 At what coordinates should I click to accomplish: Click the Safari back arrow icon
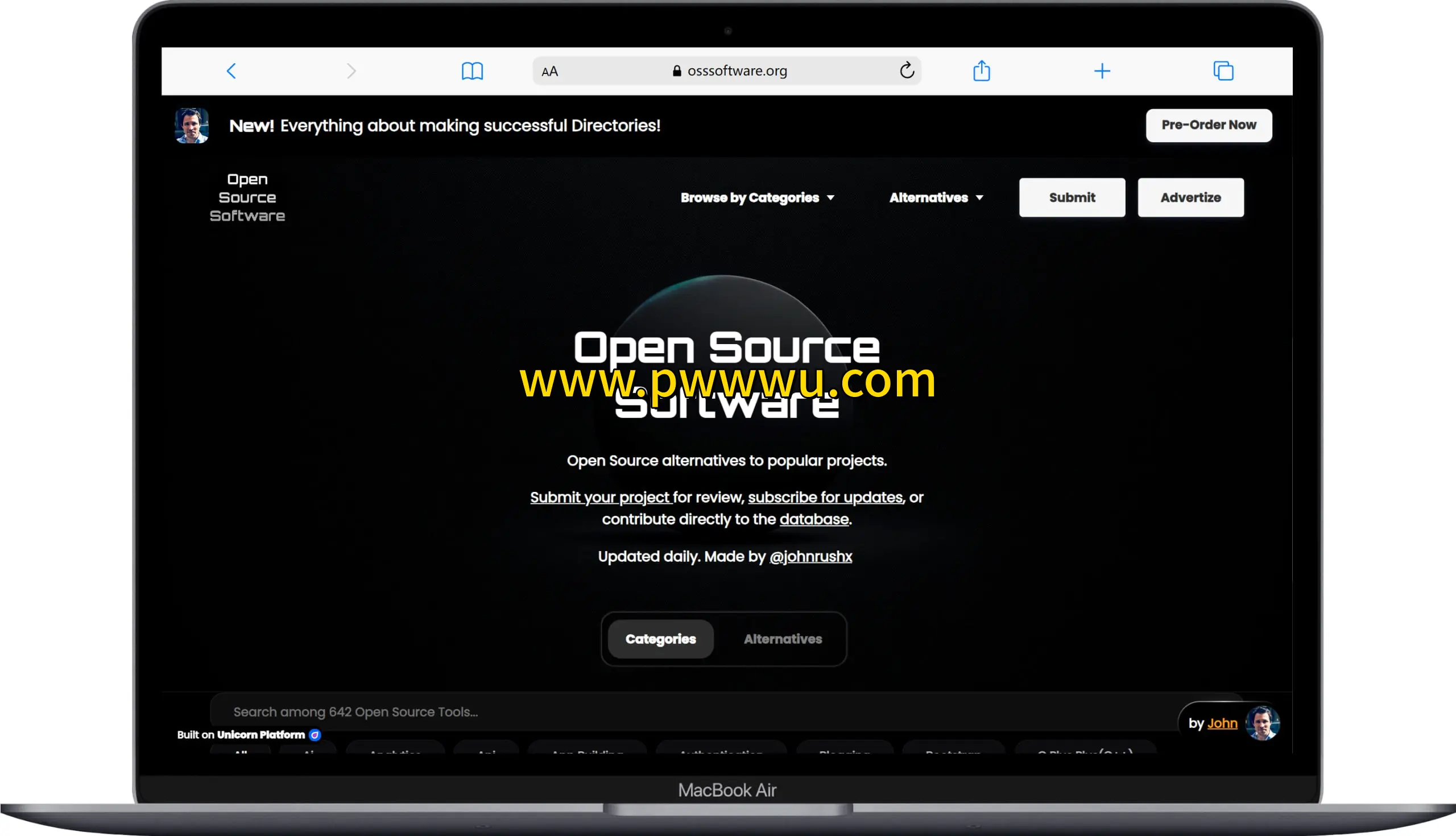pos(231,71)
